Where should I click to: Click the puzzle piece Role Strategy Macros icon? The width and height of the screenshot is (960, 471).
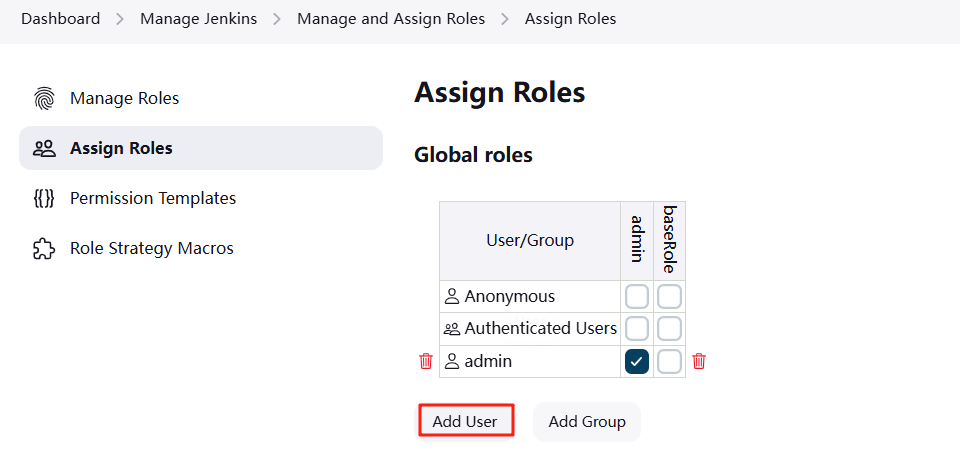(44, 249)
